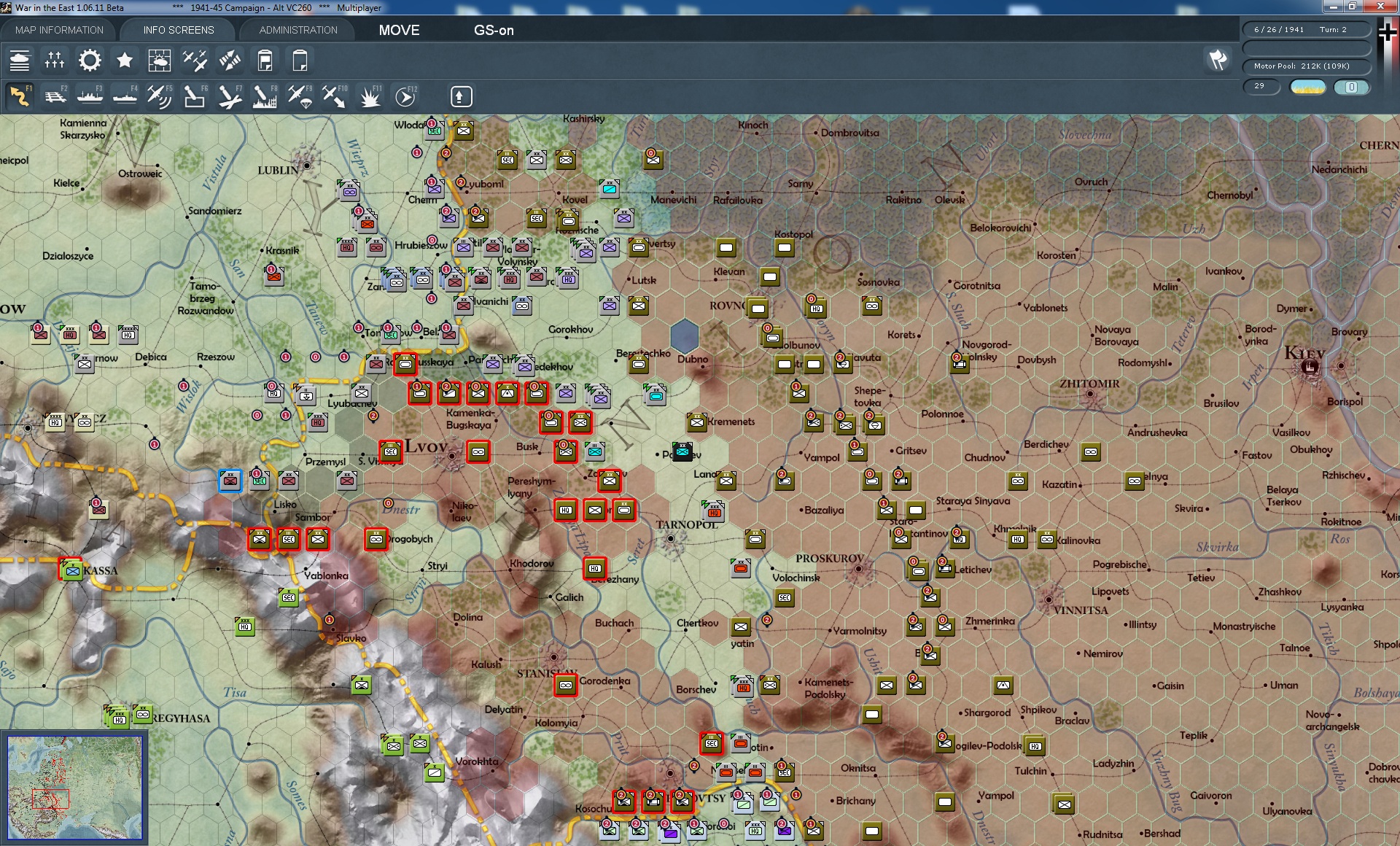Click the Berdichev town label
The height and width of the screenshot is (846, 1400).
tap(1046, 444)
